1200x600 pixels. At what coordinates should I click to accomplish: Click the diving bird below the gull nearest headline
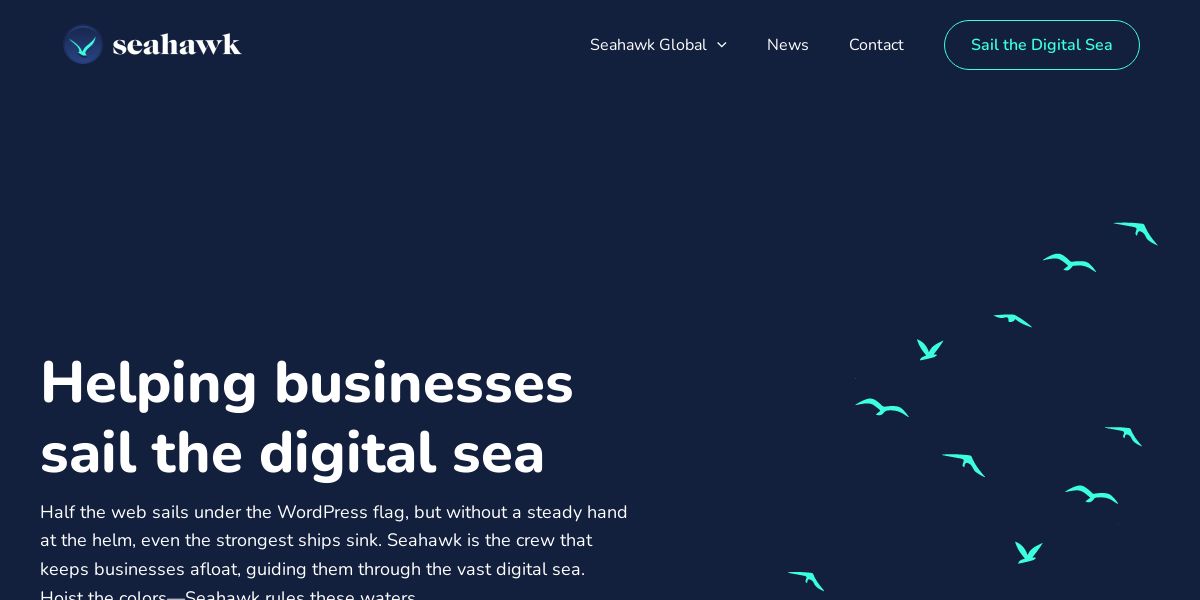pyautogui.click(x=964, y=465)
